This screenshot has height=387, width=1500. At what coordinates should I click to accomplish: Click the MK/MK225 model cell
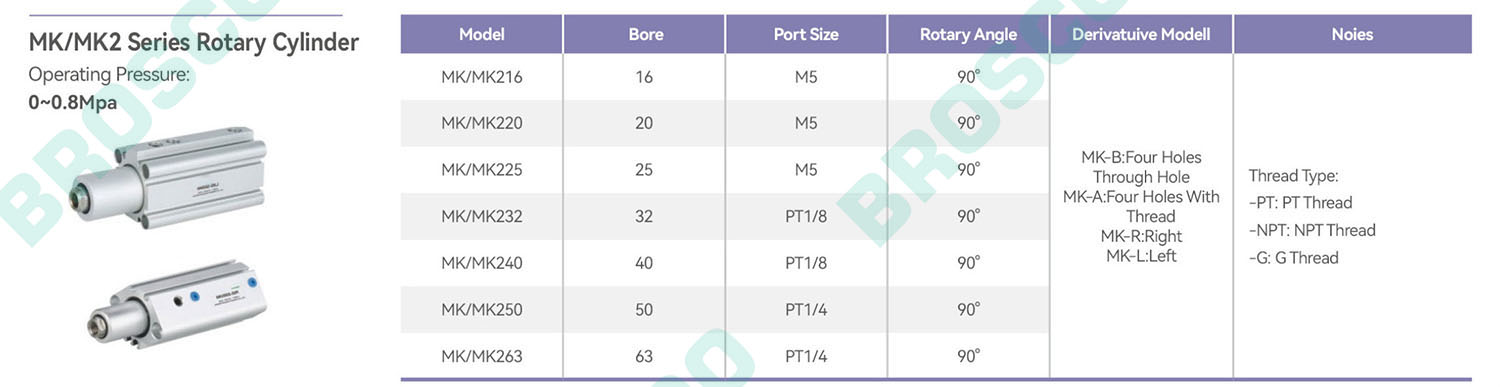tap(482, 170)
